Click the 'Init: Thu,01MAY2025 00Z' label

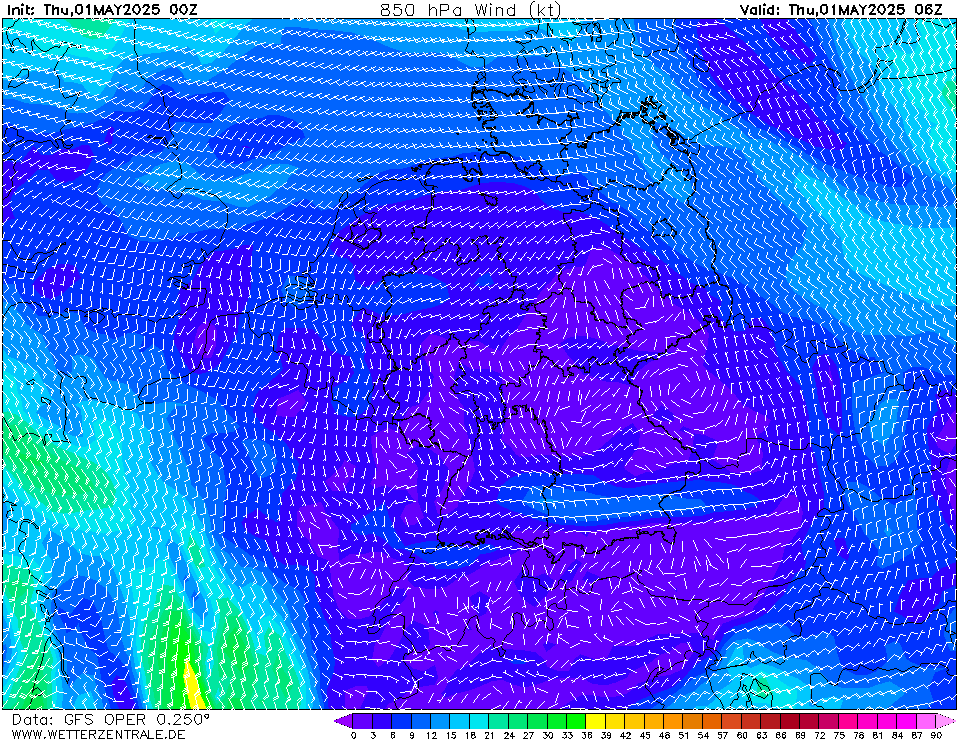point(102,9)
